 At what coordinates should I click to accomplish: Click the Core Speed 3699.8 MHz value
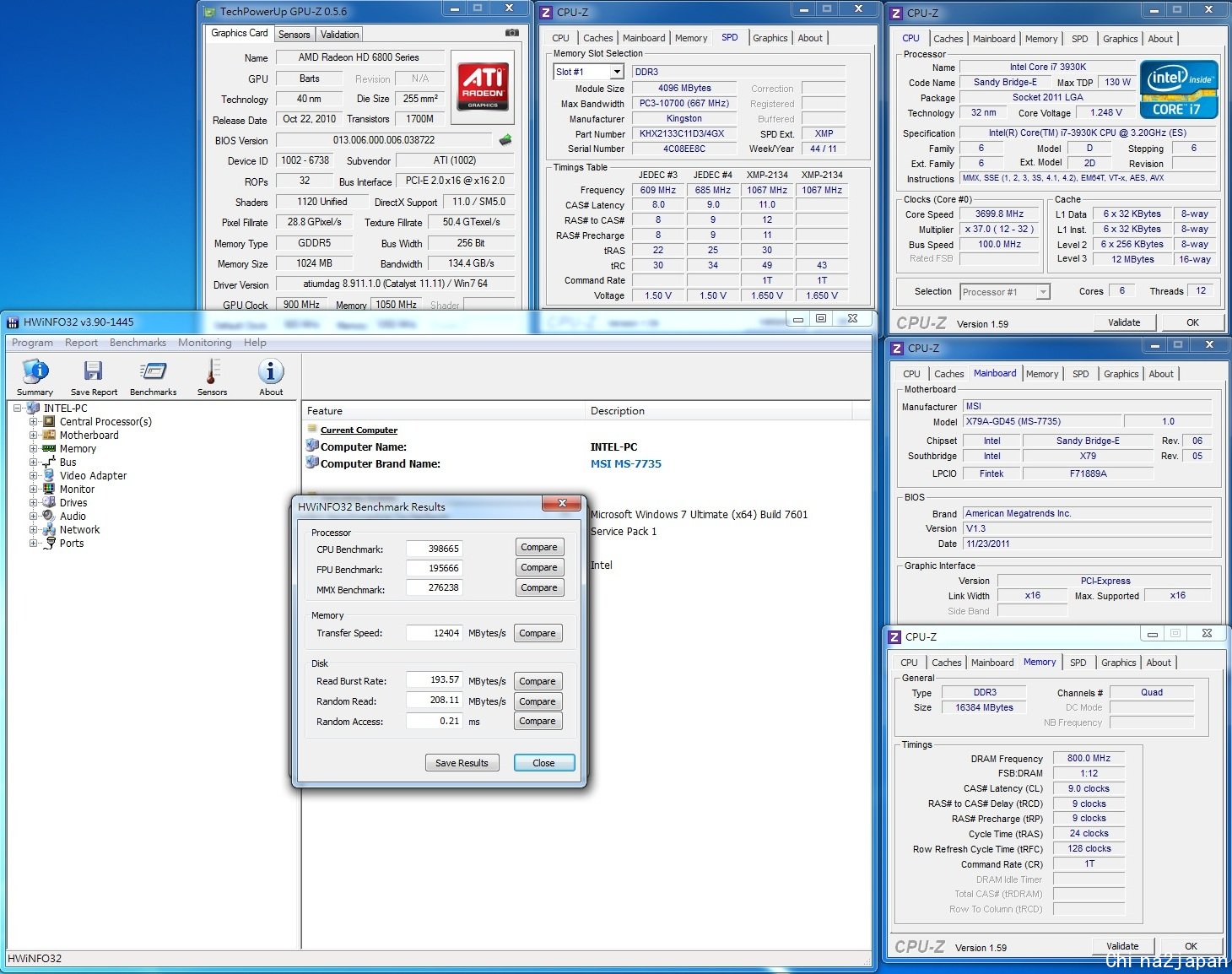tap(999, 214)
